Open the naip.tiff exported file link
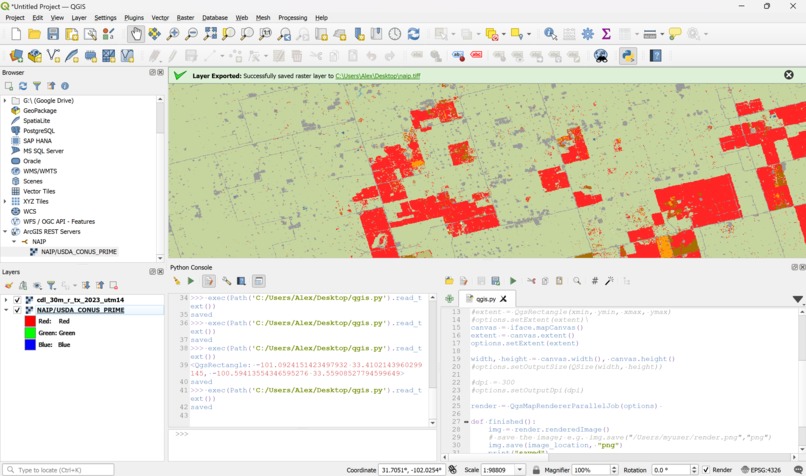The image size is (806, 476). 378,76
